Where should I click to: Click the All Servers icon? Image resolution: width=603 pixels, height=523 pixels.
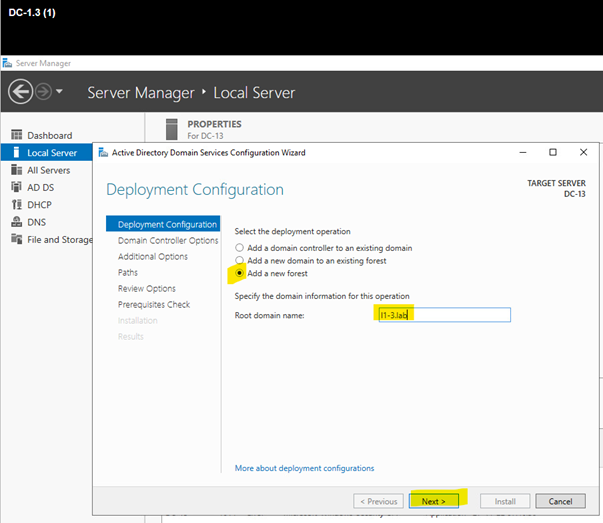tap(17, 170)
